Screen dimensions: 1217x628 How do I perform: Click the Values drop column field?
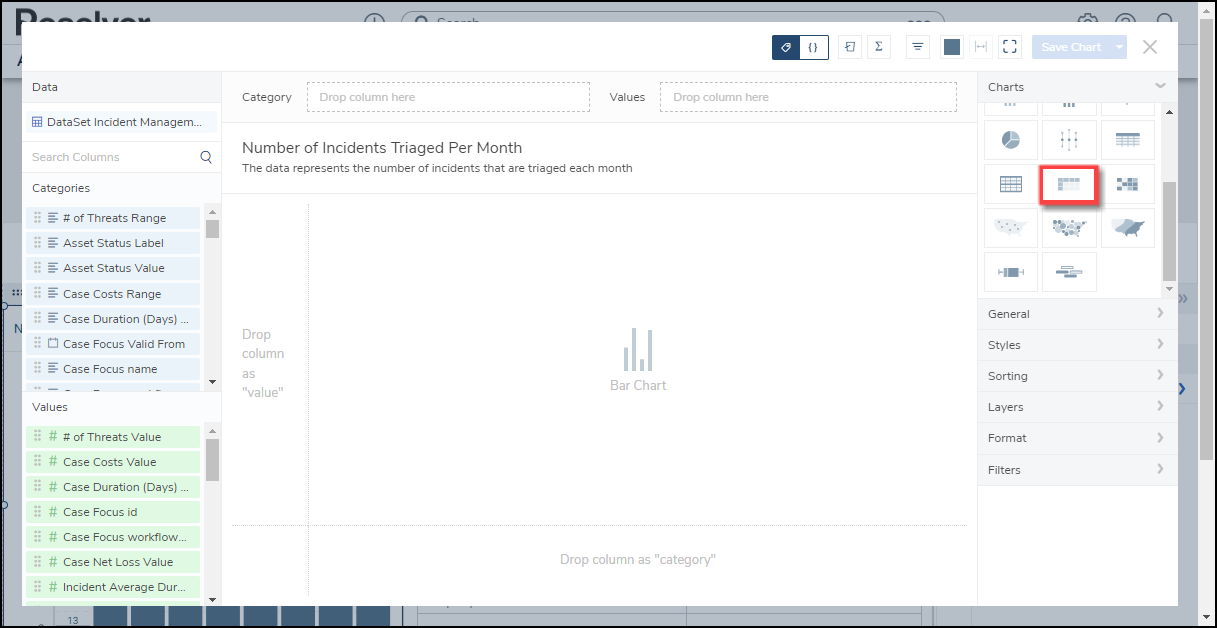pyautogui.click(x=808, y=97)
